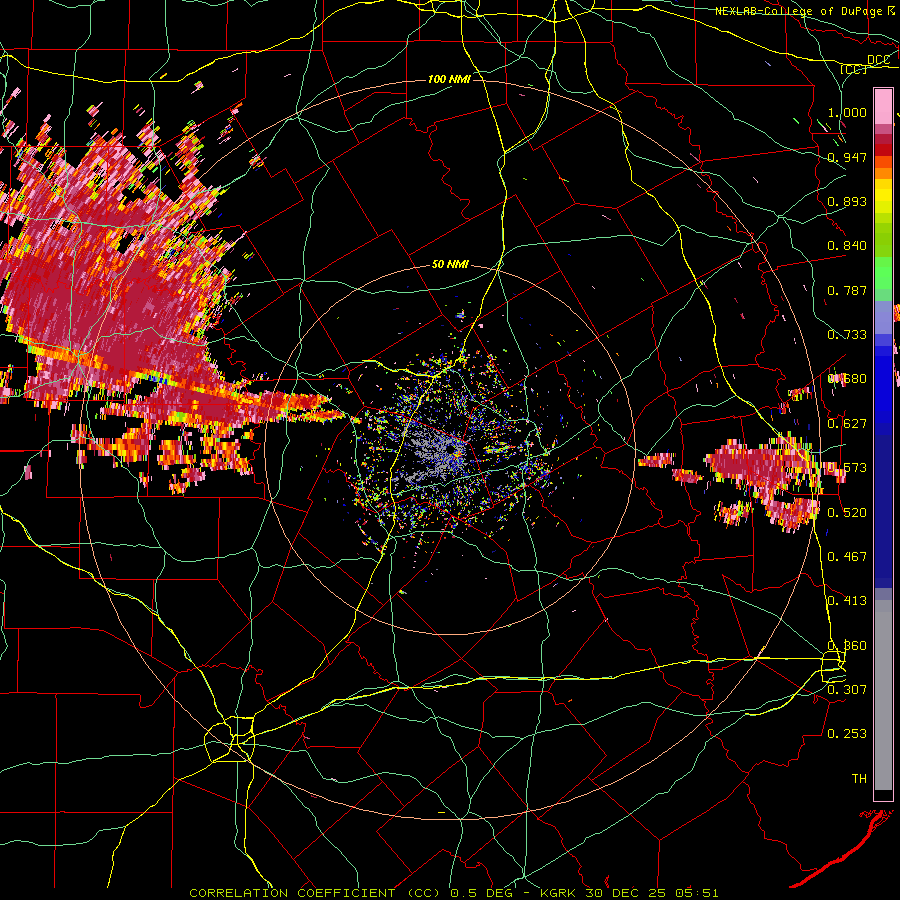Screen dimensions: 900x900
Task: Click the 0.467 colorbar value
Action: [x=847, y=557]
